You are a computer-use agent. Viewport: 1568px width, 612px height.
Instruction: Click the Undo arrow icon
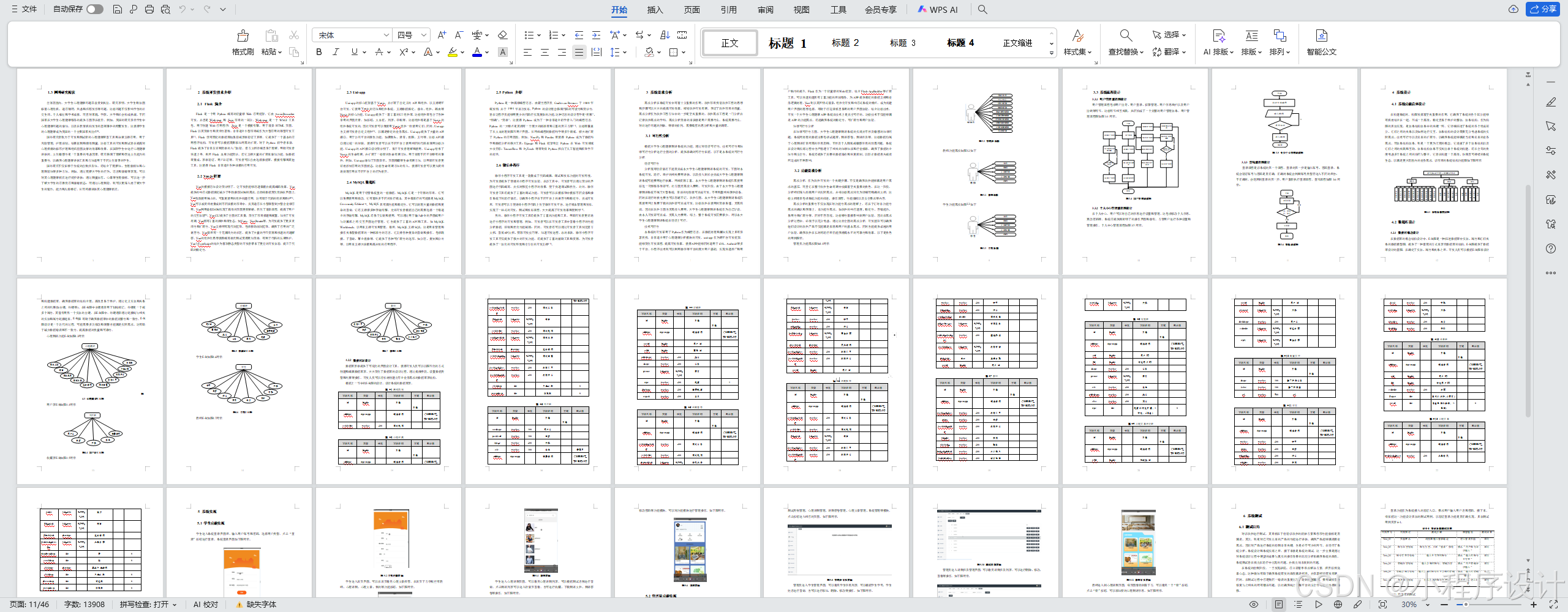point(182,9)
